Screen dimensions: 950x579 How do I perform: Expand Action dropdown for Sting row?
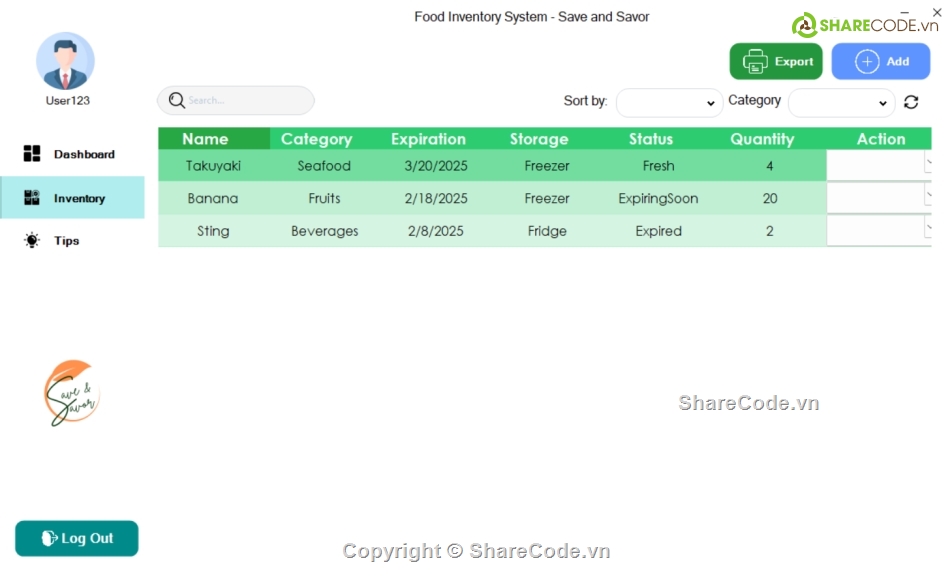(x=927, y=231)
